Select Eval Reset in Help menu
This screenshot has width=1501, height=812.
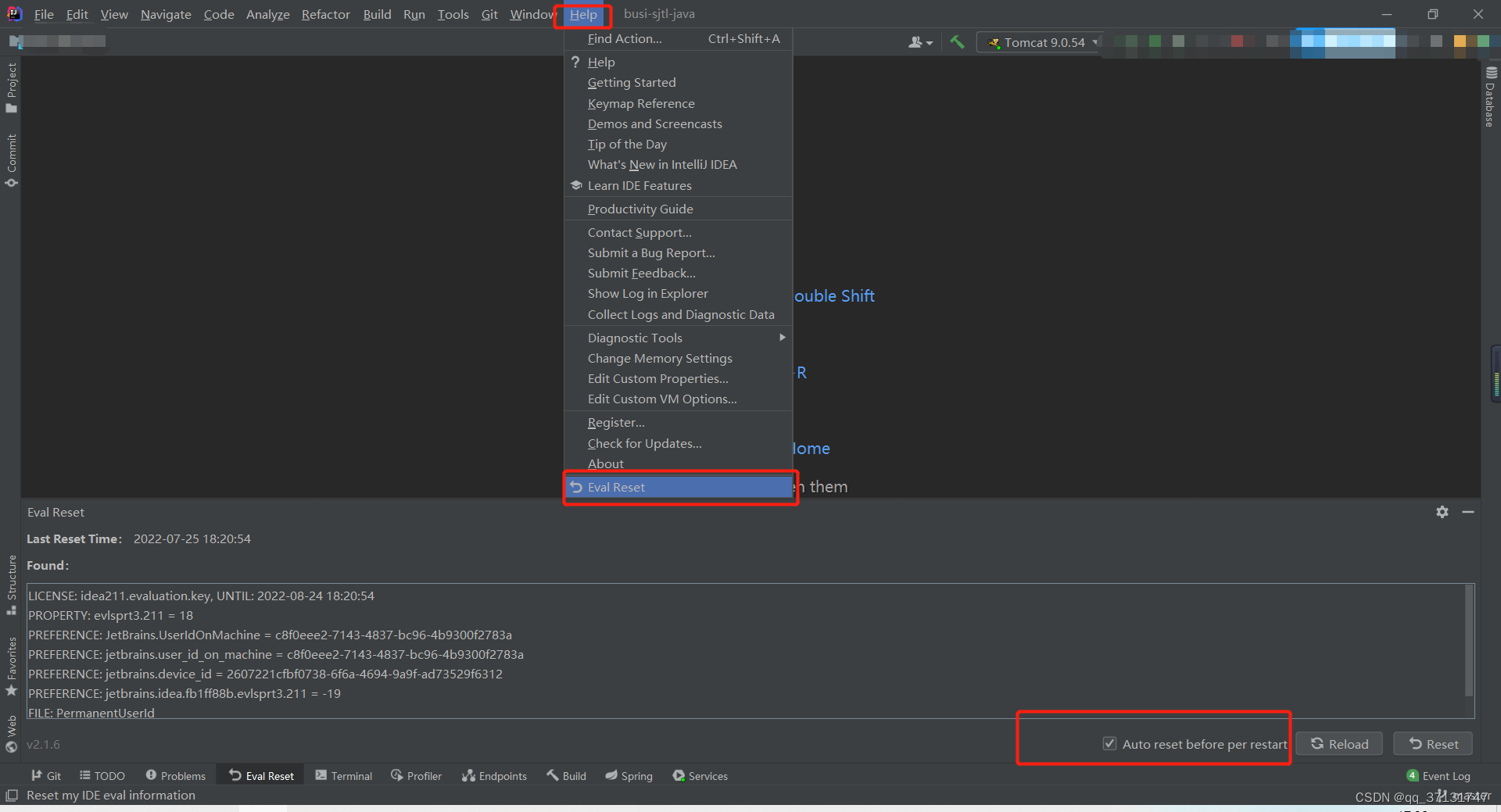tap(679, 487)
